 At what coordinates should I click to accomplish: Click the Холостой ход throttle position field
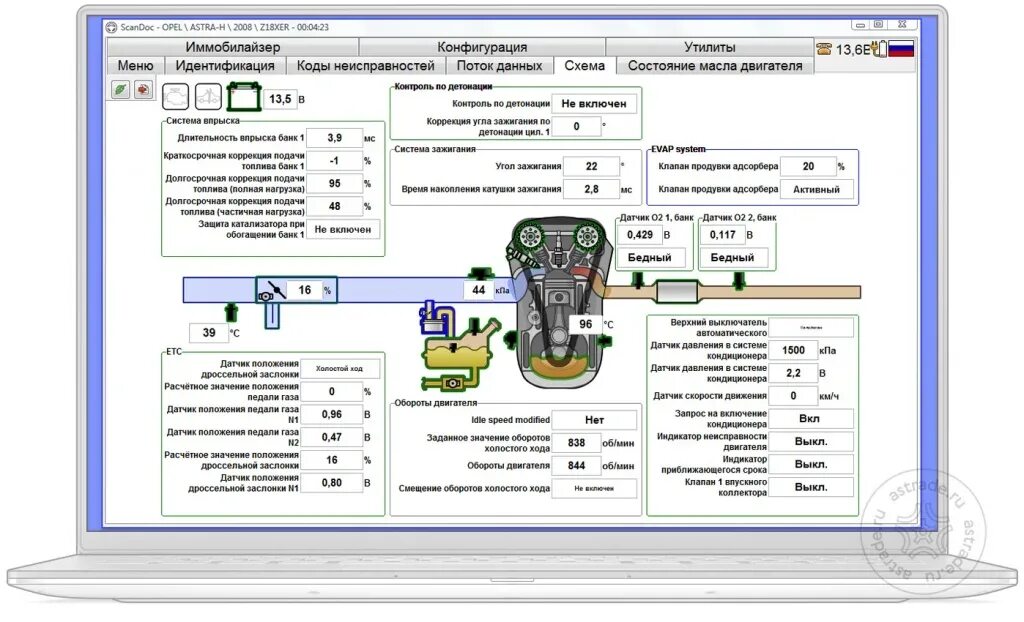click(x=340, y=368)
